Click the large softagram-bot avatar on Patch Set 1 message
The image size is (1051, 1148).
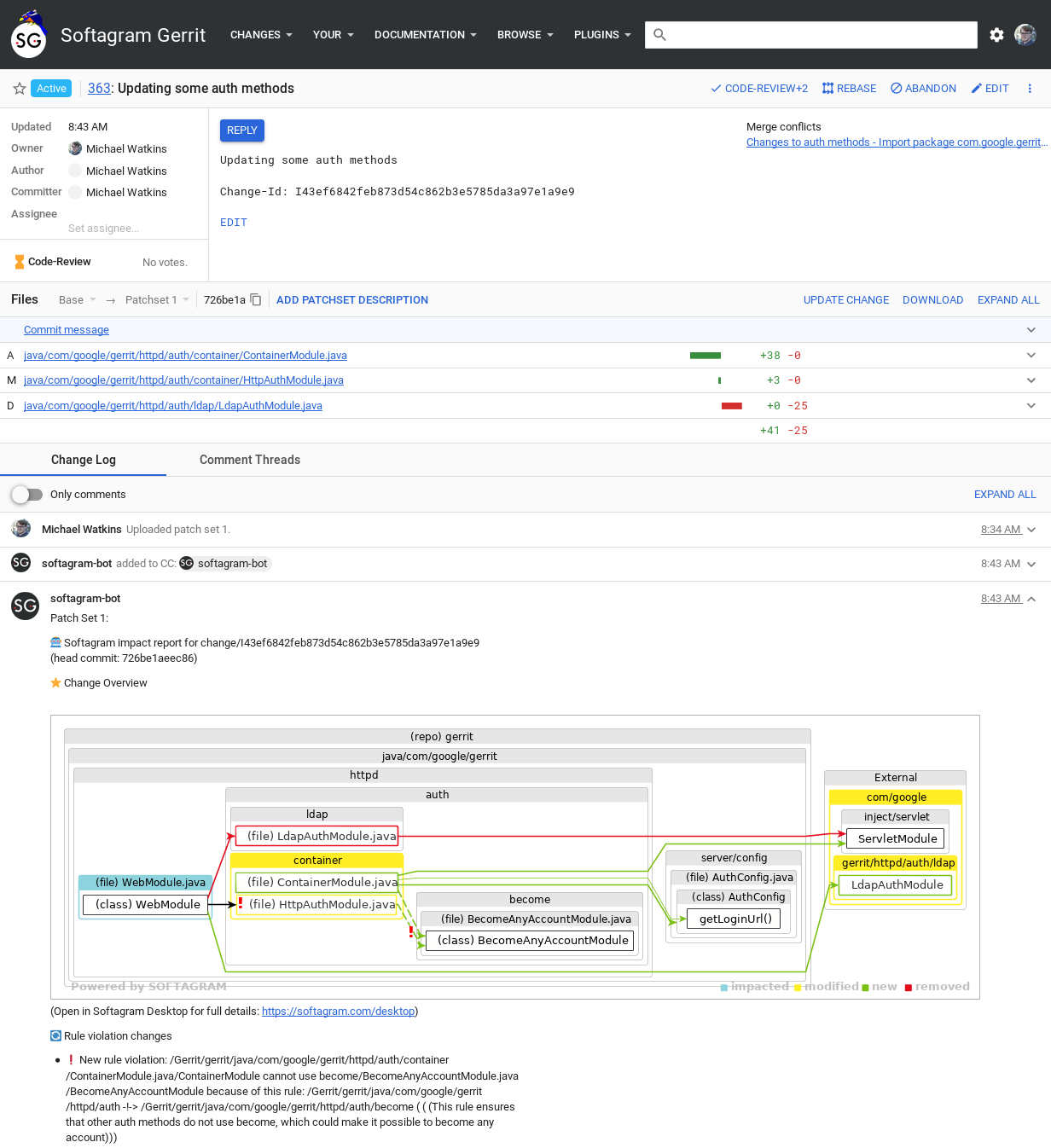point(25,606)
